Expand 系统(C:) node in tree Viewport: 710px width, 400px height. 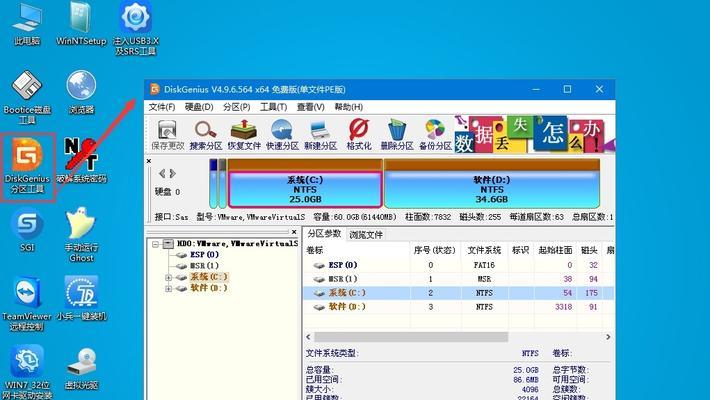pyautogui.click(x=168, y=277)
